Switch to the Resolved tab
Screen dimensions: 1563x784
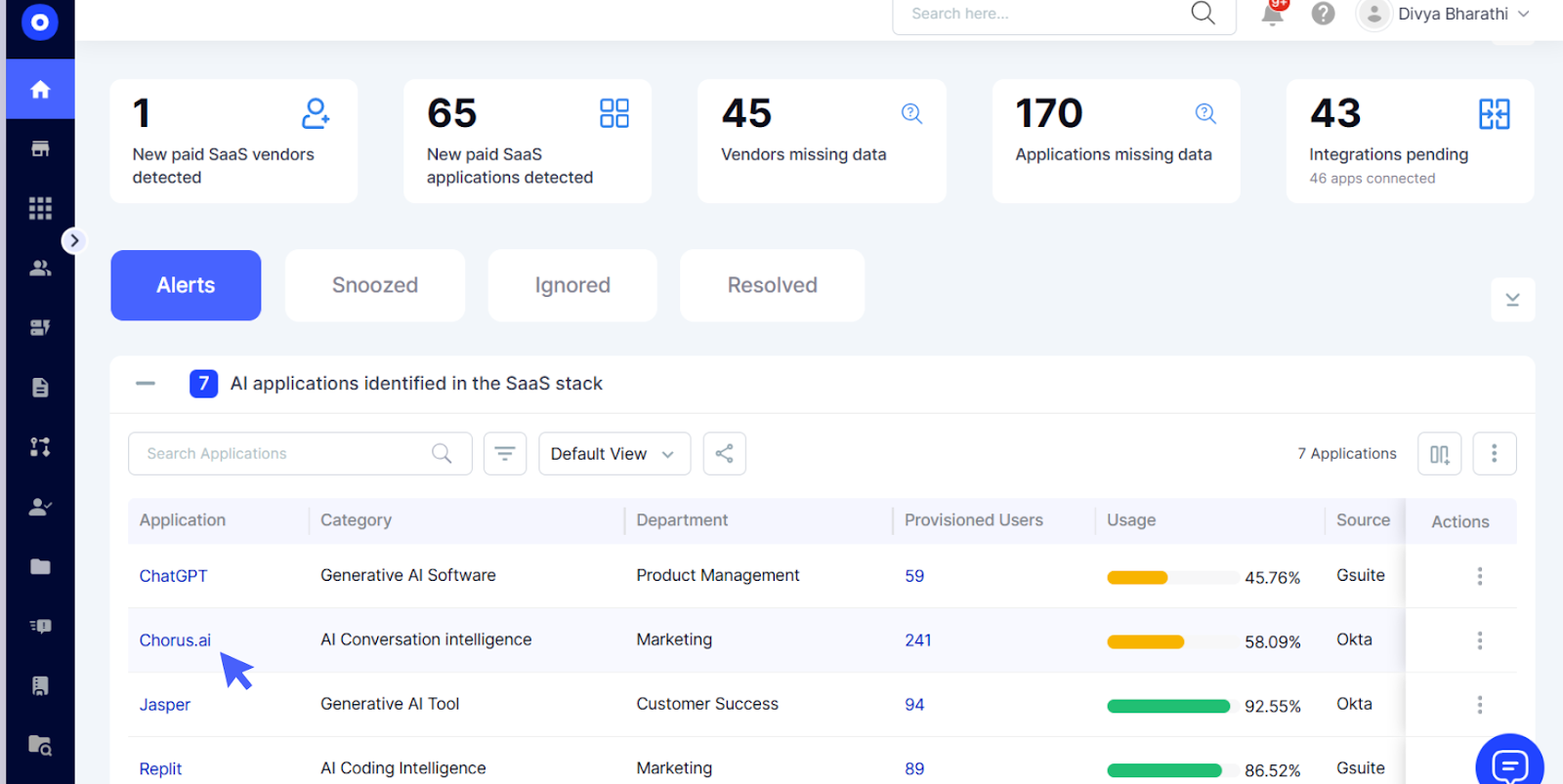point(772,285)
